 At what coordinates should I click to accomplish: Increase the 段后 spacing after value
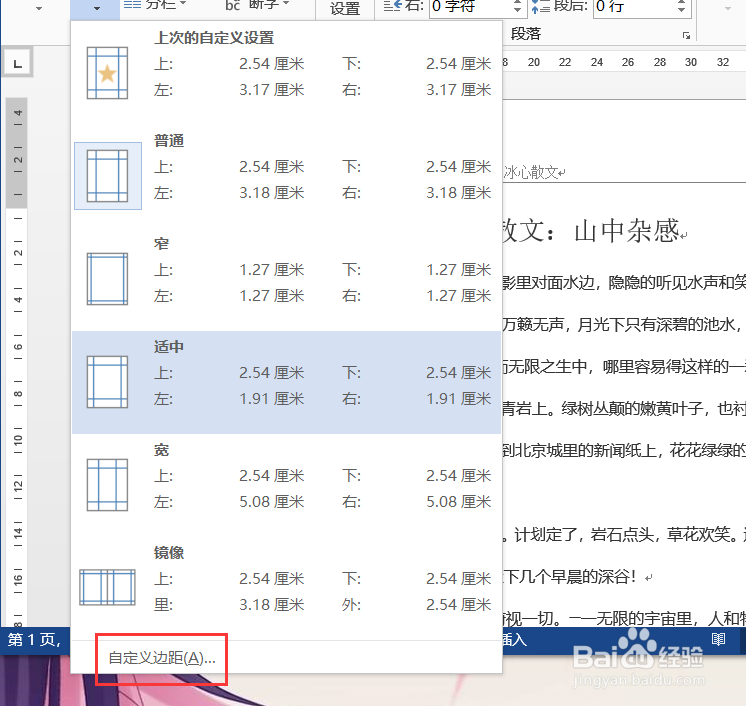pyautogui.click(x=682, y=3)
